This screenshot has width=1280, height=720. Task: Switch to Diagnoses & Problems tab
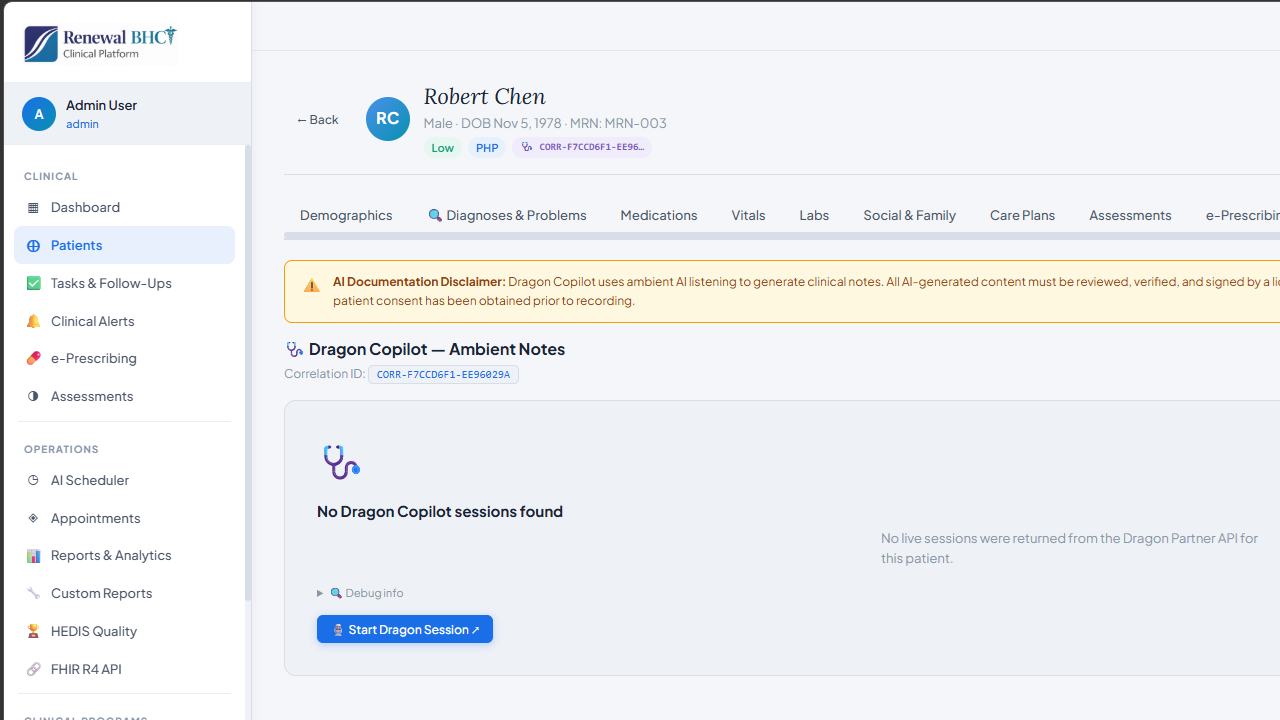click(x=507, y=215)
